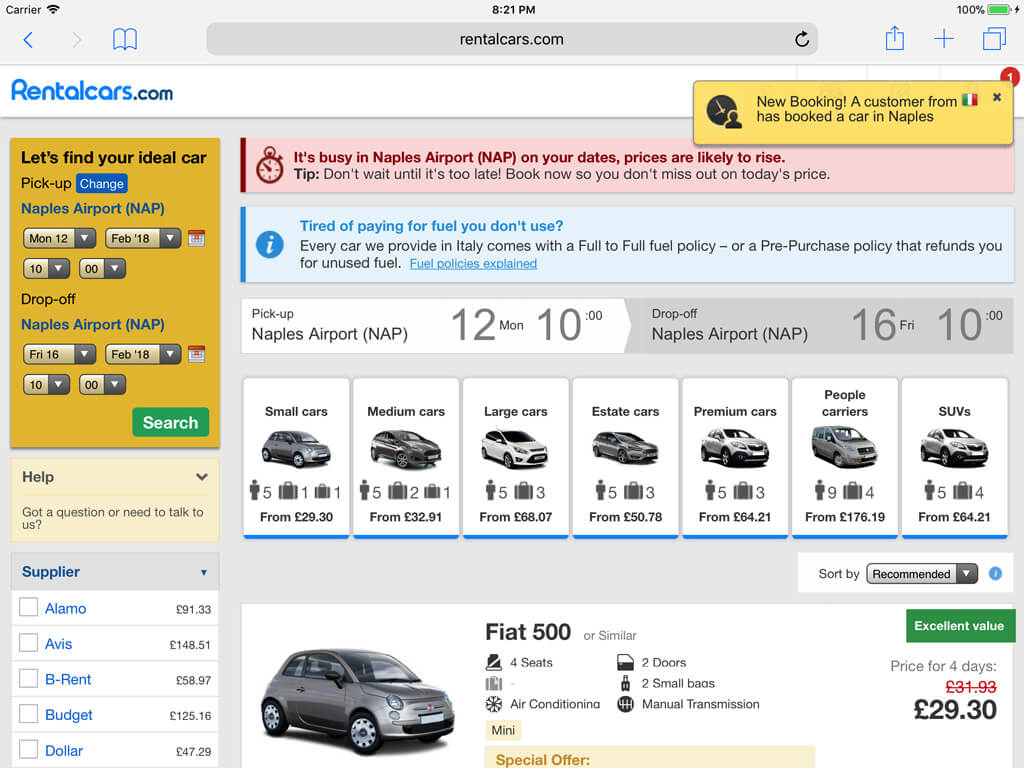1024x768 pixels.
Task: Click the Dollar supplier link
Action: [64, 750]
